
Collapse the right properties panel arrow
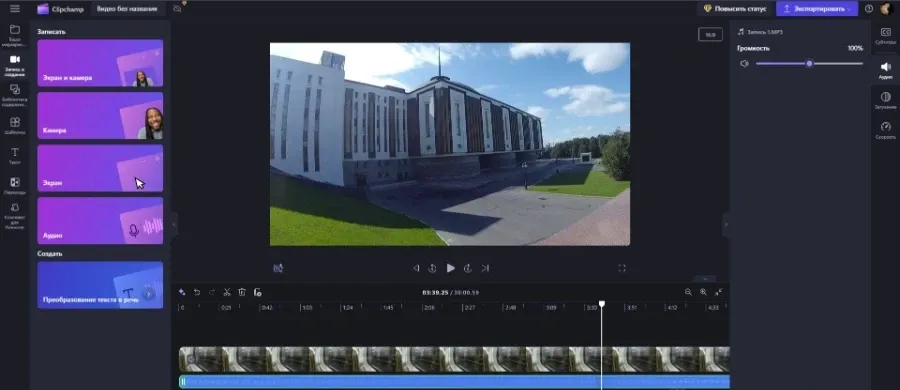(726, 225)
